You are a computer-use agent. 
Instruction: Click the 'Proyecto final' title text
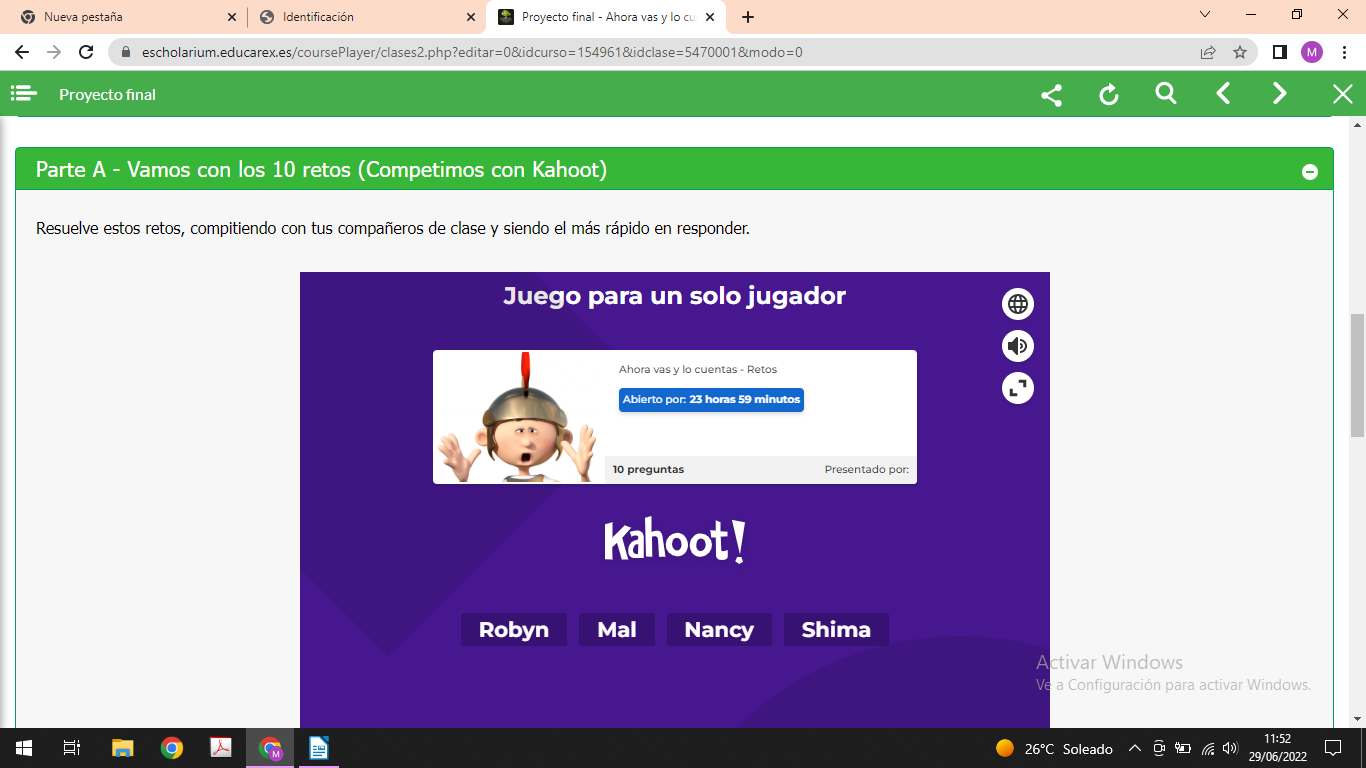(107, 94)
